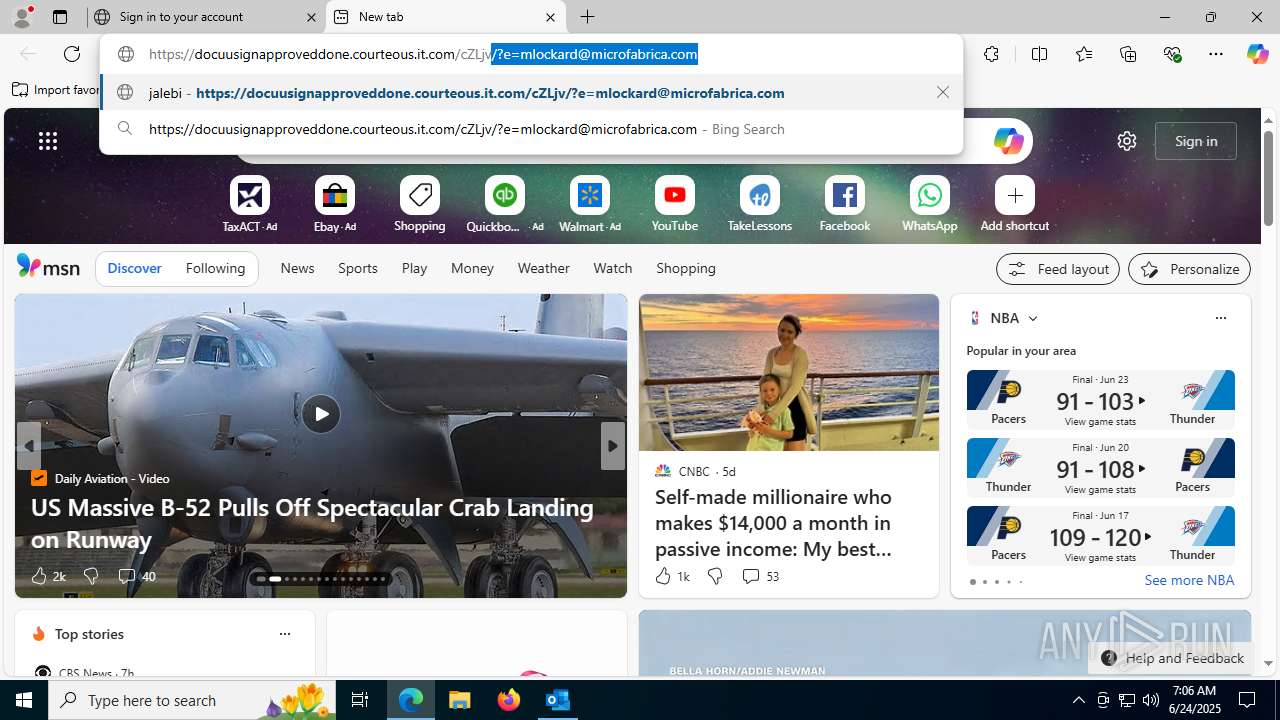This screenshot has width=1280, height=720.
Task: Search Bing for the docuusign URL
Action: tap(531, 129)
